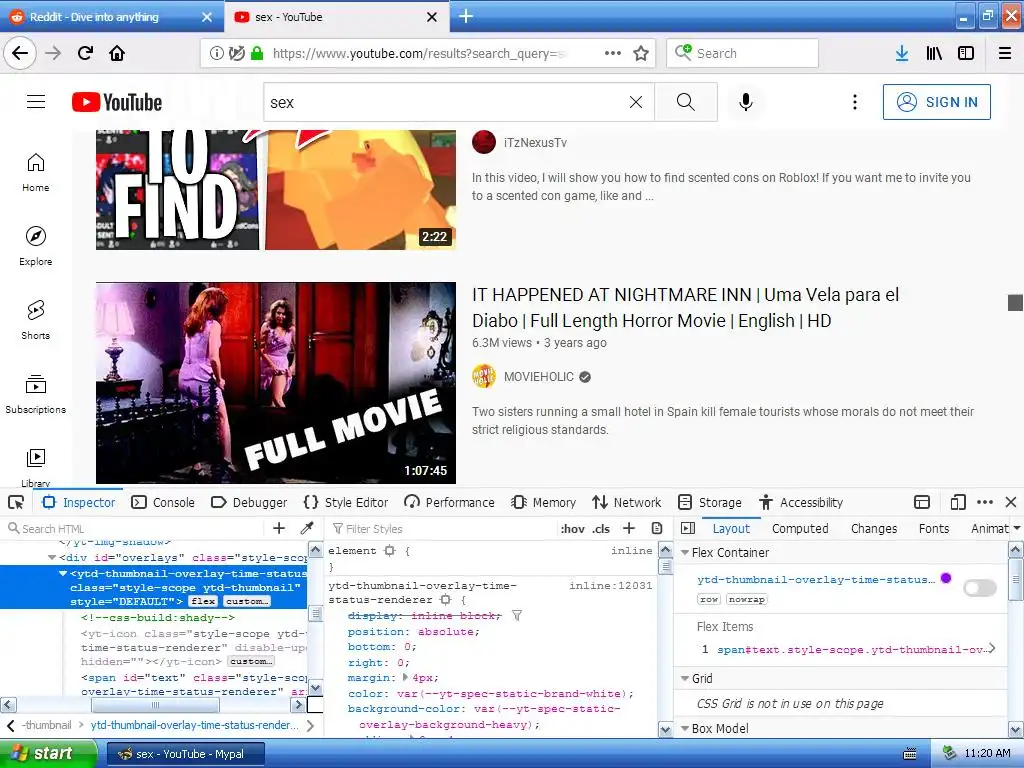Screen dimensions: 1024x768
Task: Open Subscriptions in YouTube sidebar
Action: [x=36, y=394]
